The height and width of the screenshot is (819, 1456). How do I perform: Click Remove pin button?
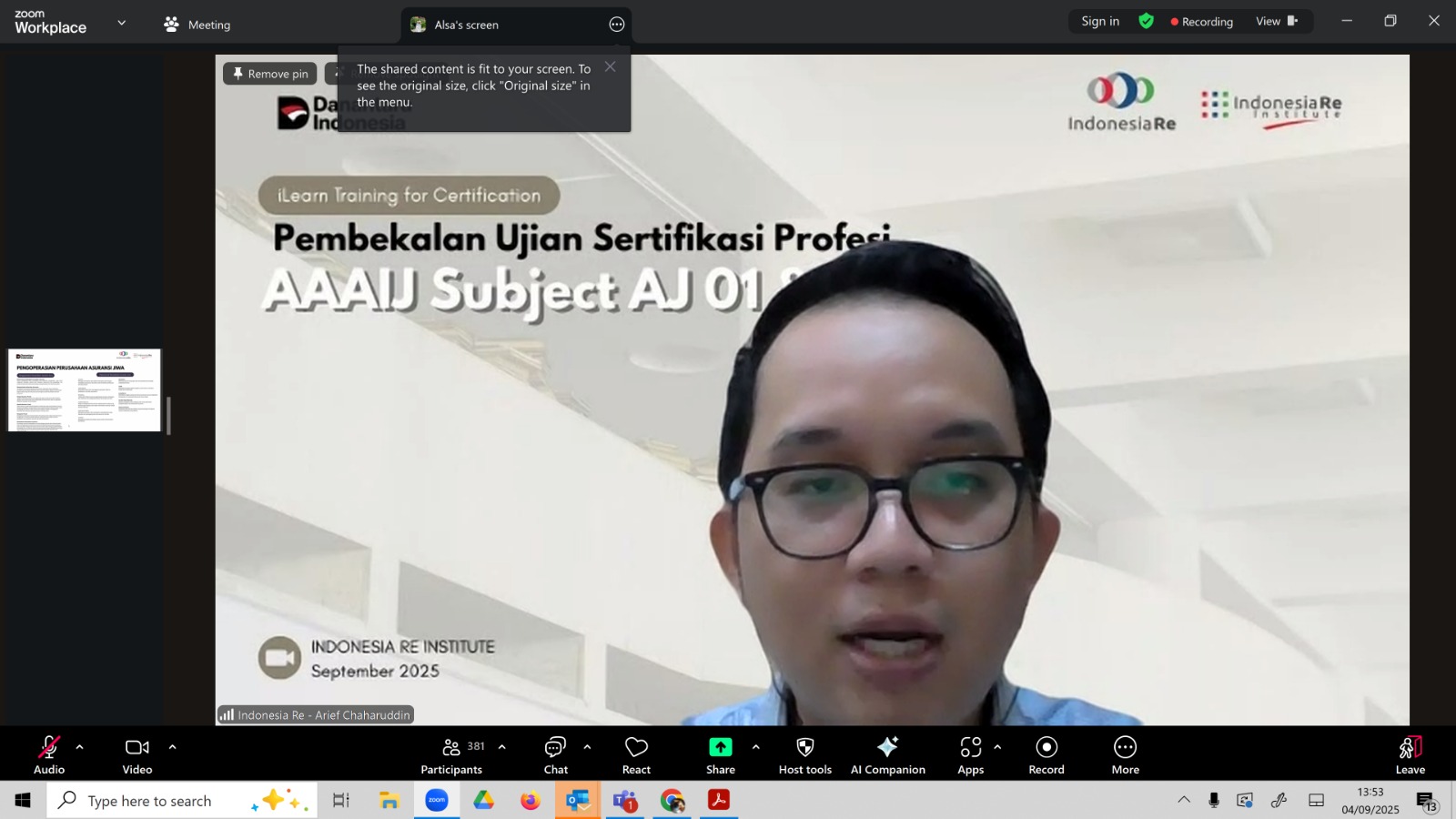[x=270, y=74]
